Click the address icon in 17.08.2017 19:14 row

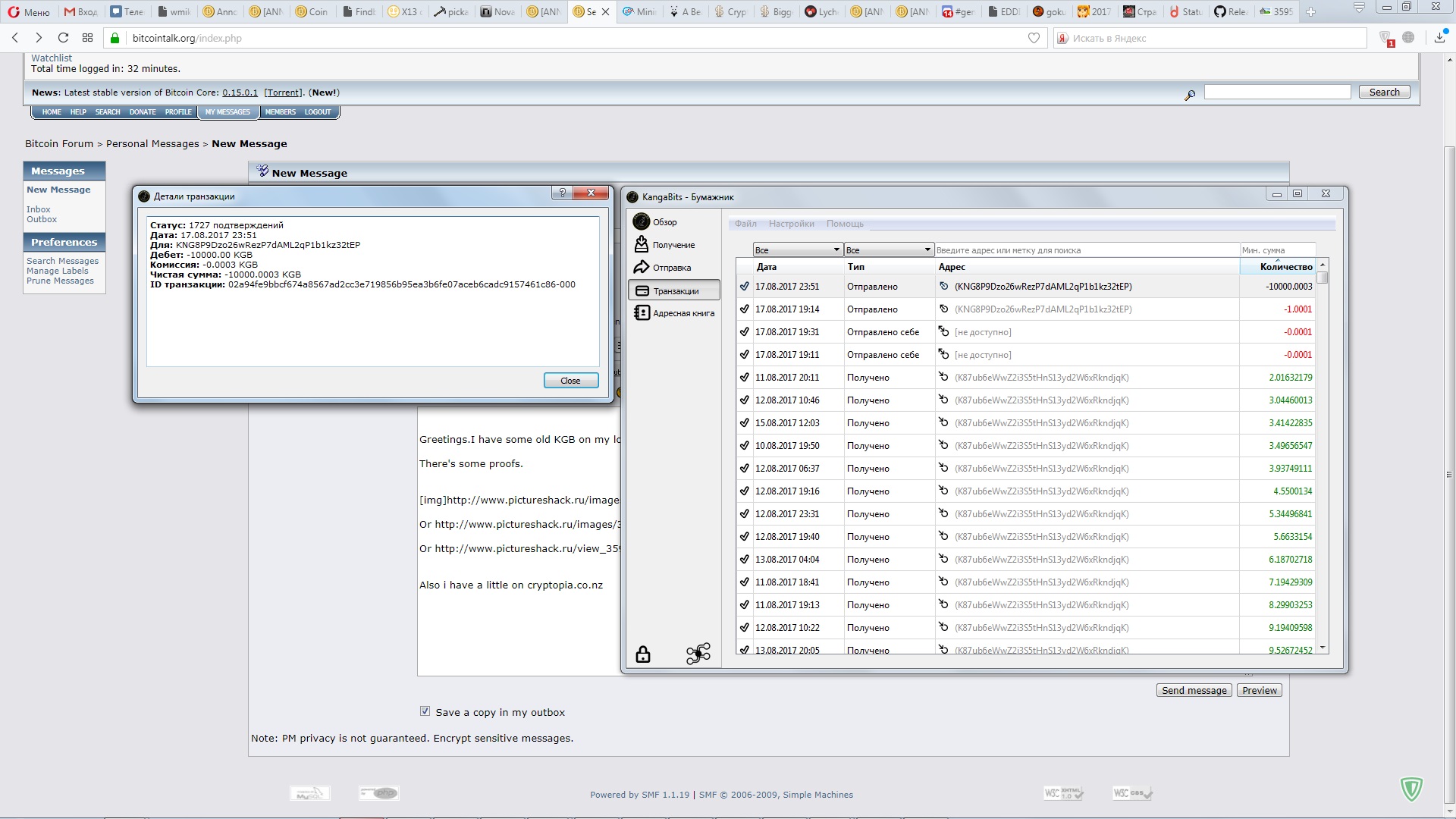[943, 309]
